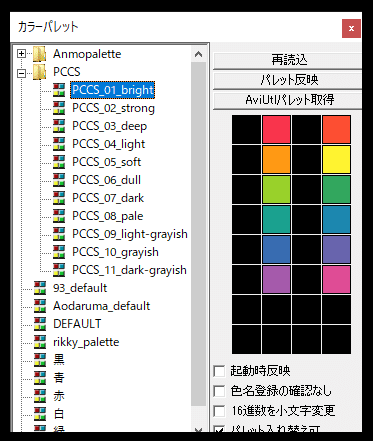Image resolution: width=373 pixels, height=441 pixels.
Task: Pick the purple color swatch
Action: (276, 279)
